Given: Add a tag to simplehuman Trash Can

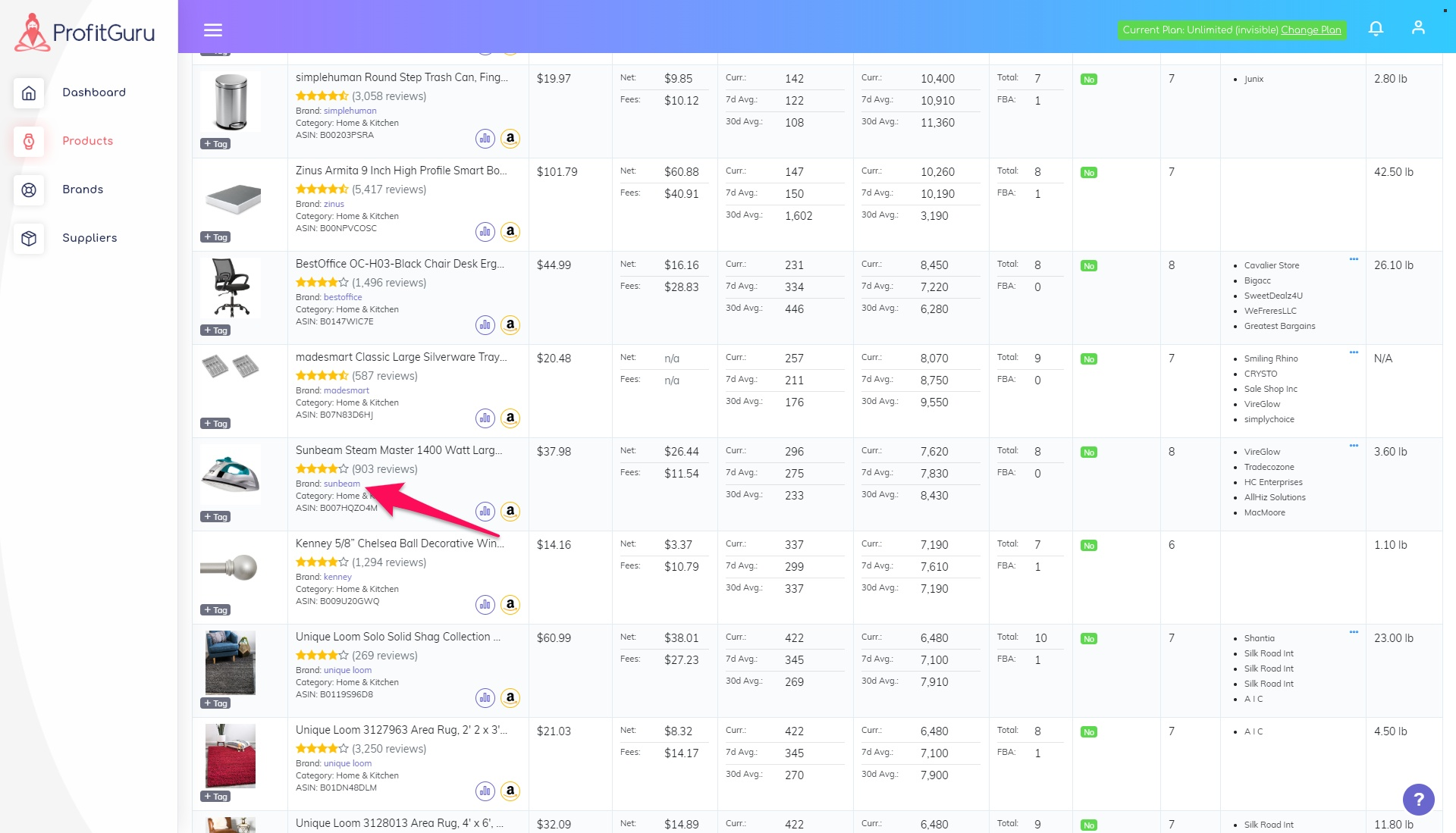Looking at the screenshot, I should 215,144.
